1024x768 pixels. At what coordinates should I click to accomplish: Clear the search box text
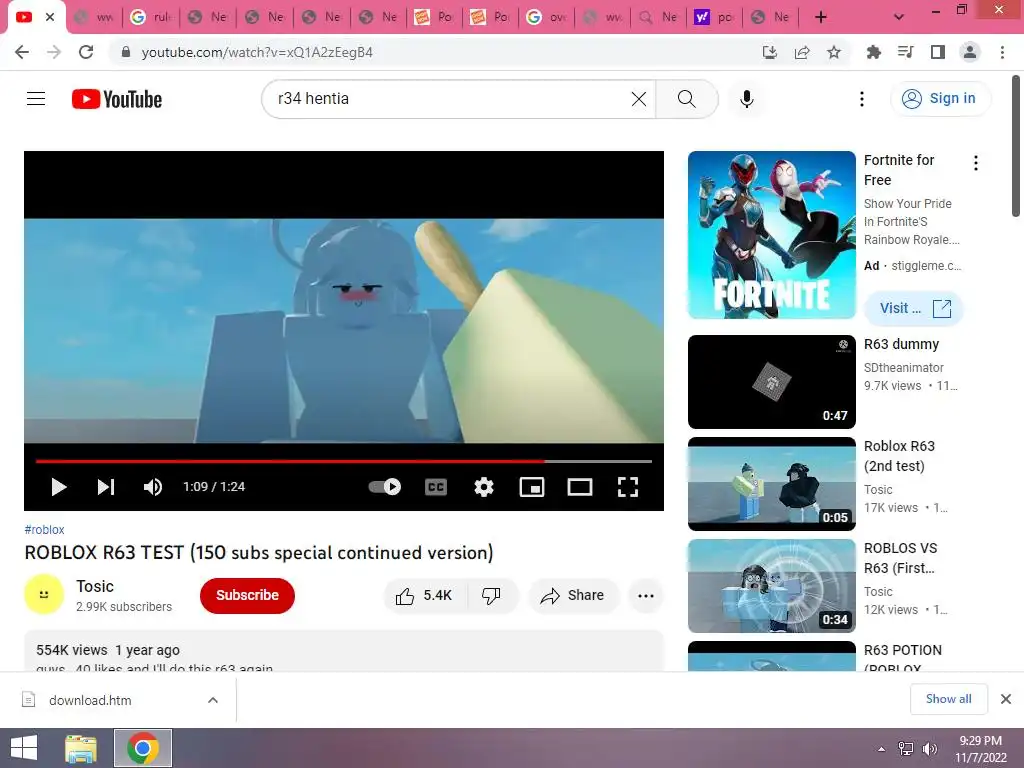(639, 99)
